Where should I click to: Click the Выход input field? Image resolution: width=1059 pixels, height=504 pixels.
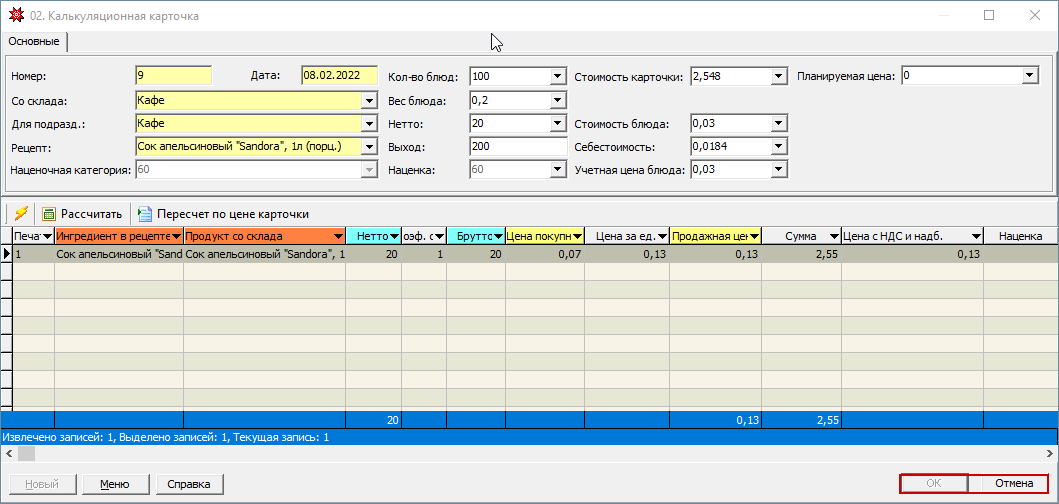click(517, 147)
